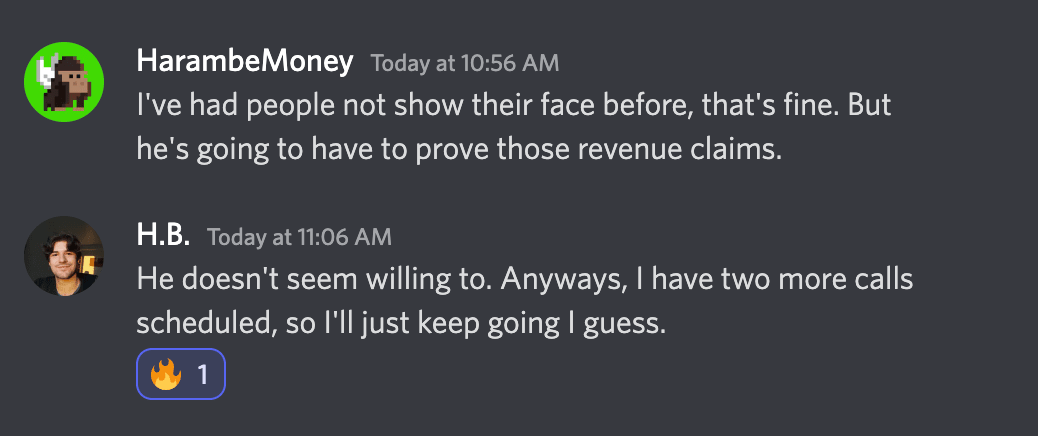Image resolution: width=1038 pixels, height=436 pixels.
Task: Click the Today at 10:56 AM timestamp
Action: point(465,64)
